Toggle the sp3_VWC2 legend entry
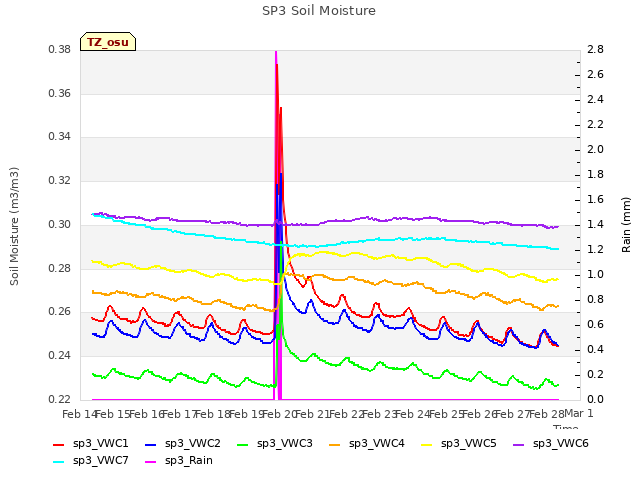640x480 pixels. coord(182,444)
